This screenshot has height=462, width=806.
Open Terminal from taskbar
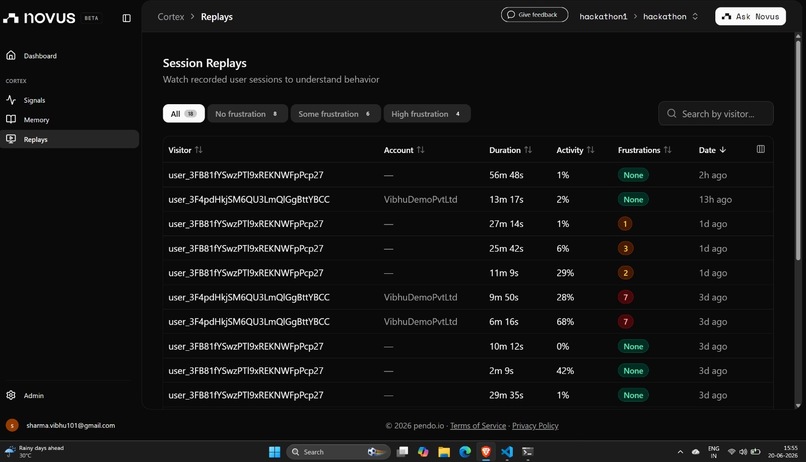(527, 452)
